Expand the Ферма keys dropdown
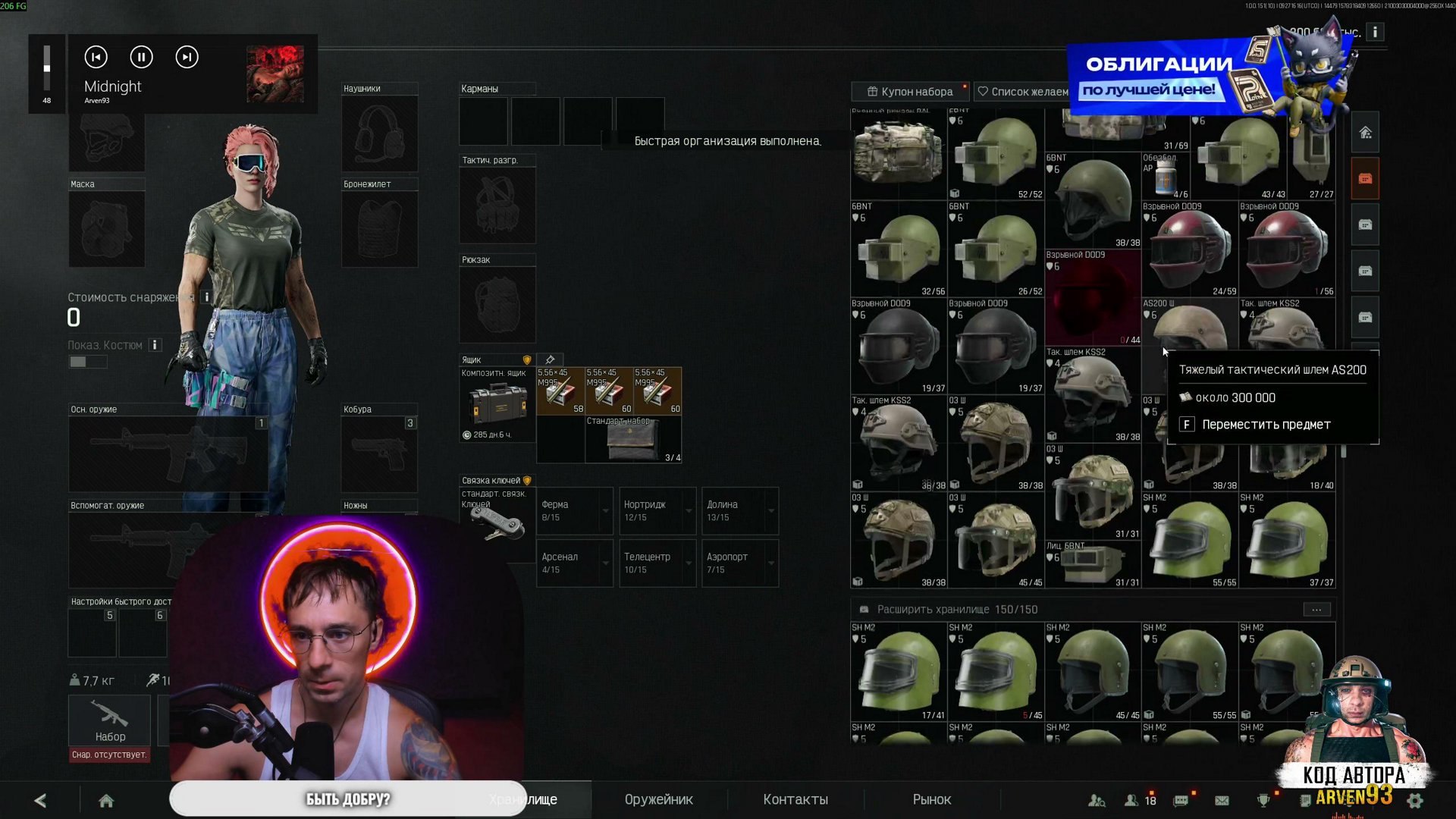The width and height of the screenshot is (1456, 819). point(605,510)
